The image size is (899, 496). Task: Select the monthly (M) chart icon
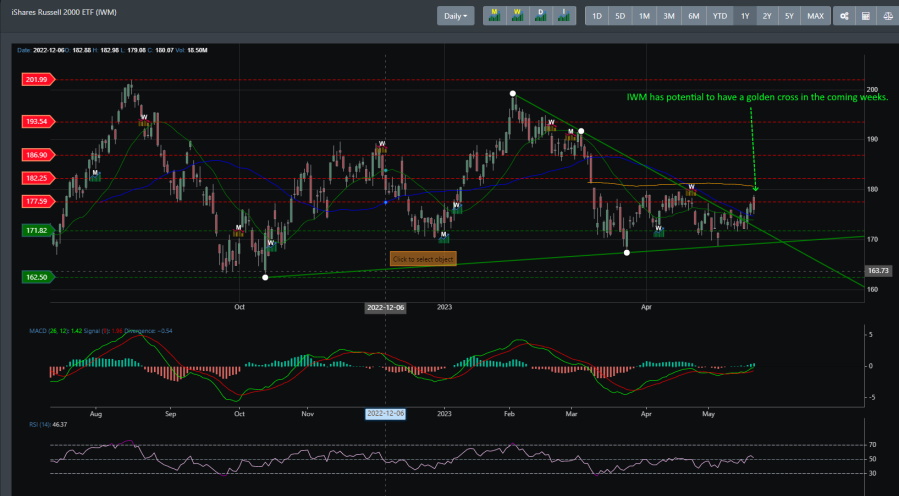pos(494,16)
